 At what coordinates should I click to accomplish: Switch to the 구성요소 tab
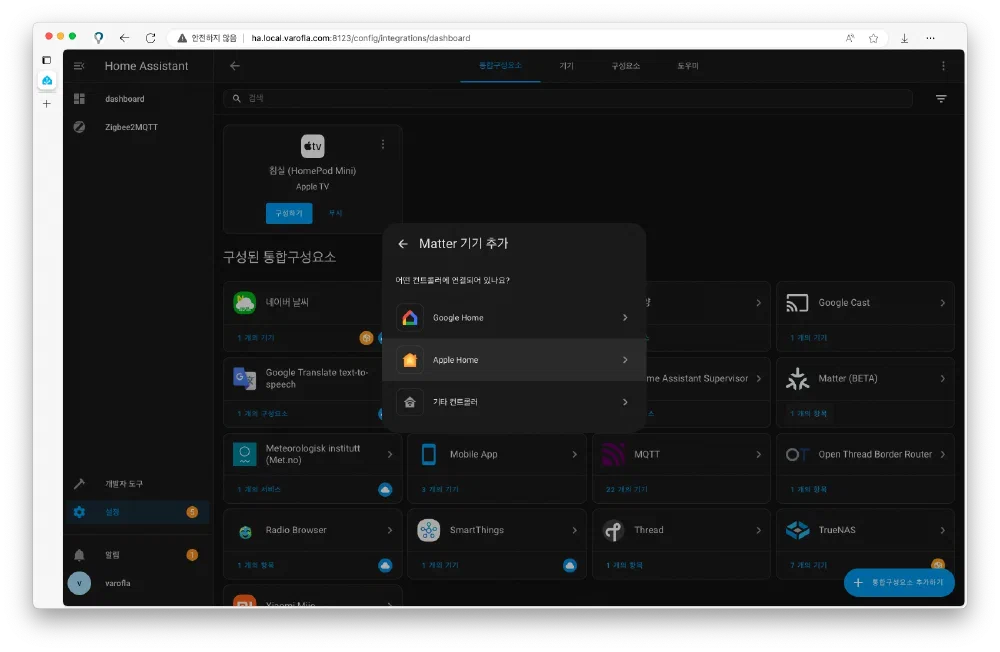[626, 66]
